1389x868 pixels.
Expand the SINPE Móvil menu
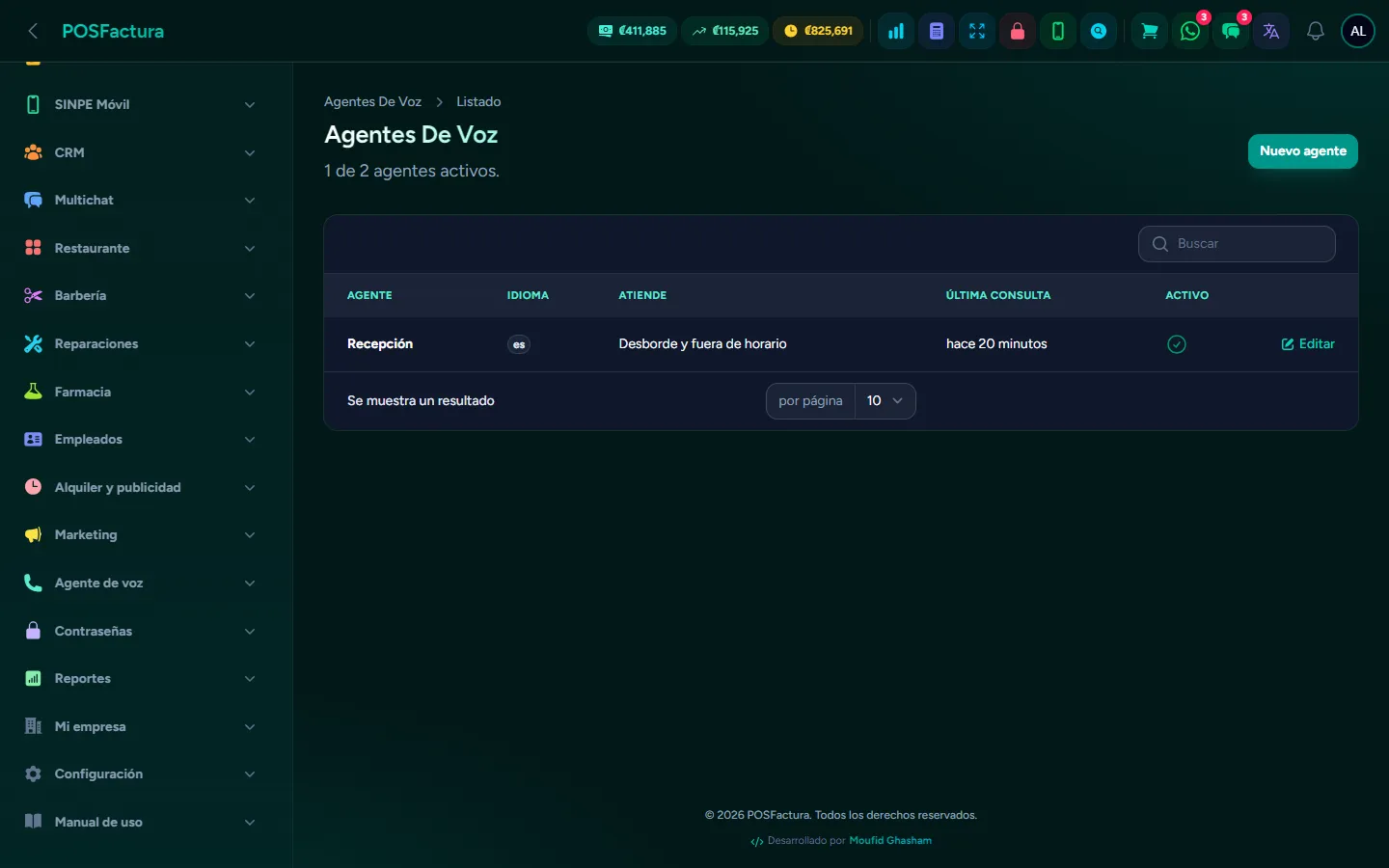pyautogui.click(x=140, y=104)
